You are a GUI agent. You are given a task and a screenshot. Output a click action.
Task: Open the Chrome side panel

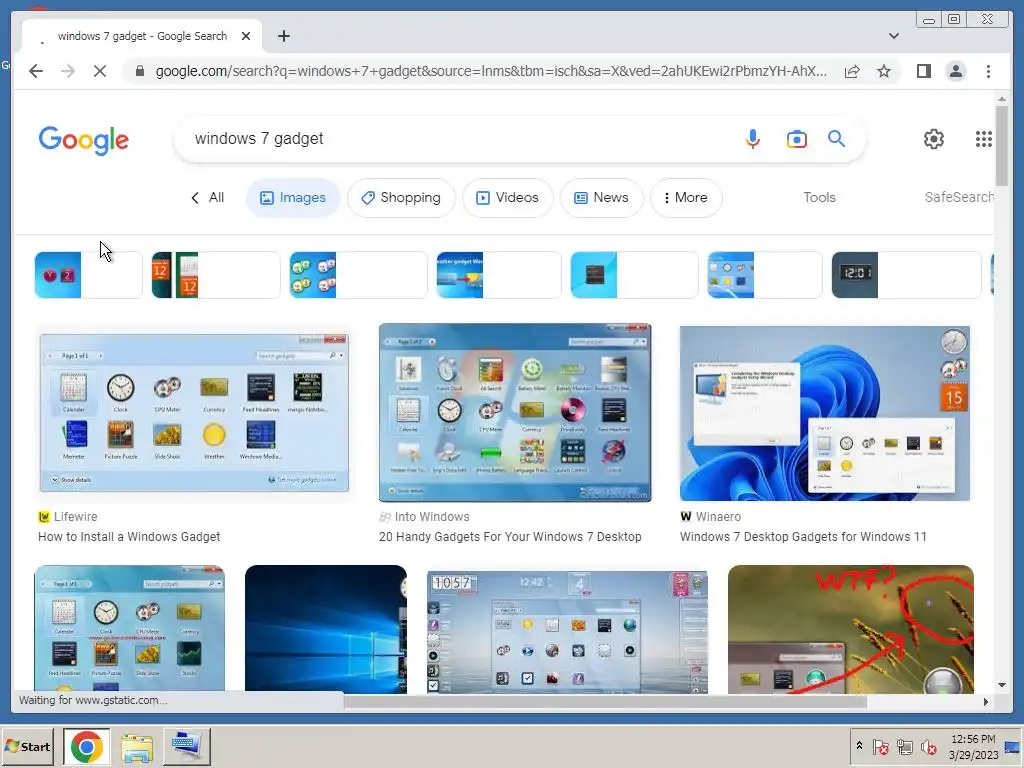point(923,71)
